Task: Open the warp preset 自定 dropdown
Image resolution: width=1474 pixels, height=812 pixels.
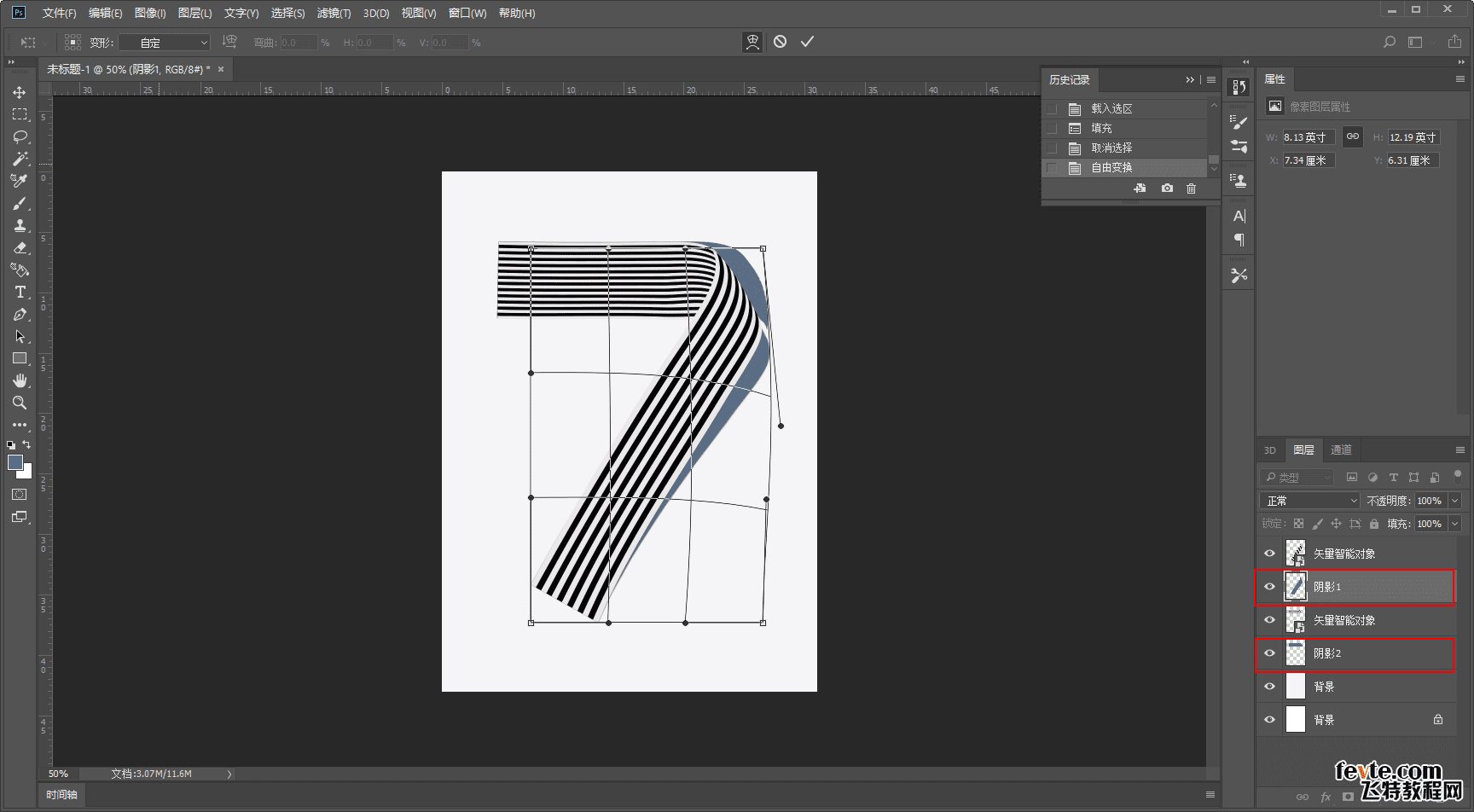Action: point(165,43)
